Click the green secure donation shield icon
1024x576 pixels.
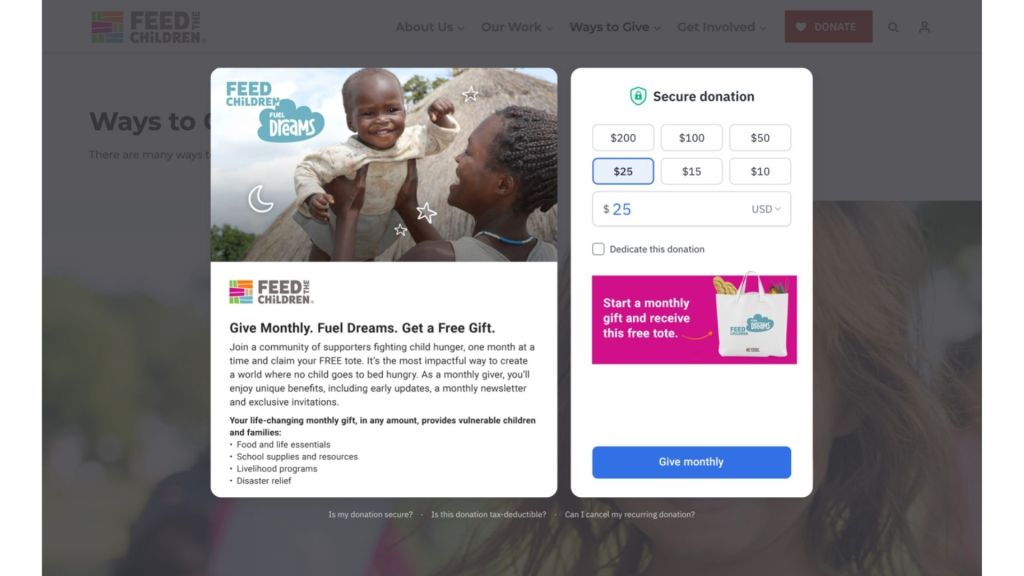tap(638, 96)
